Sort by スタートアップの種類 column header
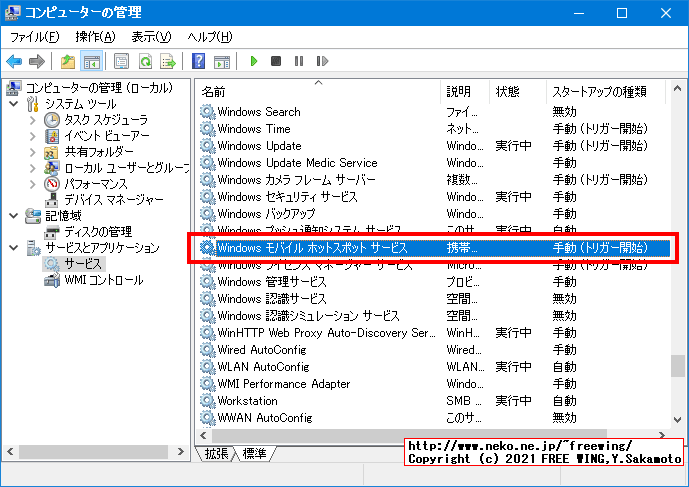Viewport: 689px width, 487px height. [x=606, y=92]
